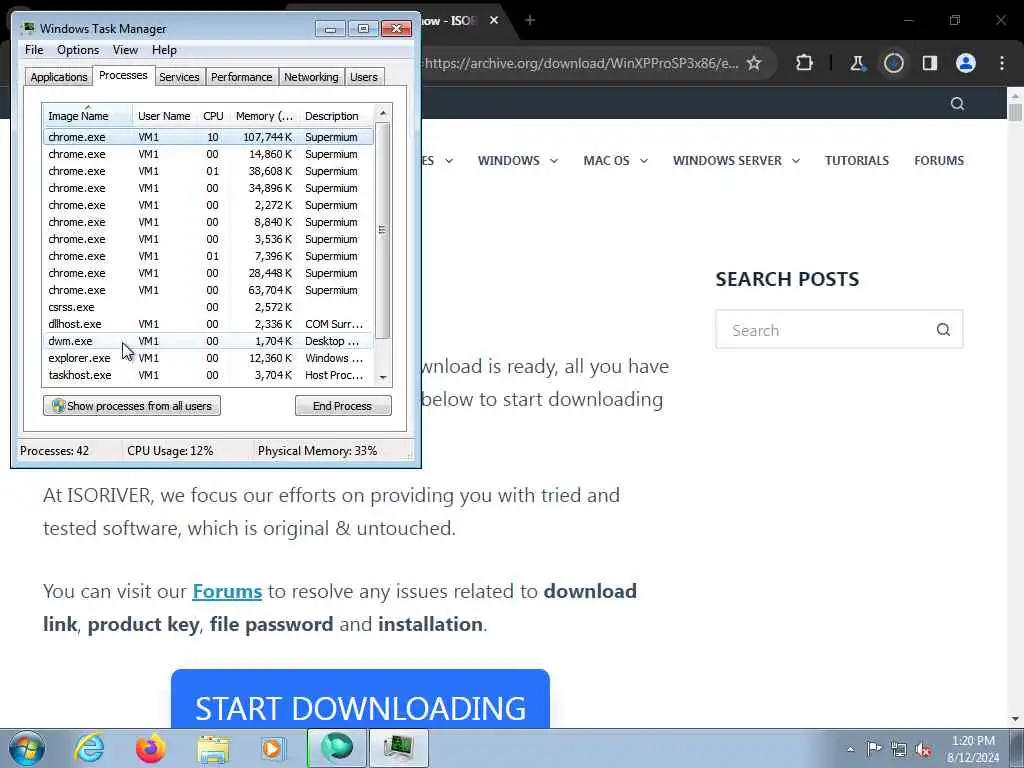Close the ISORIVER browser tab

494,20
